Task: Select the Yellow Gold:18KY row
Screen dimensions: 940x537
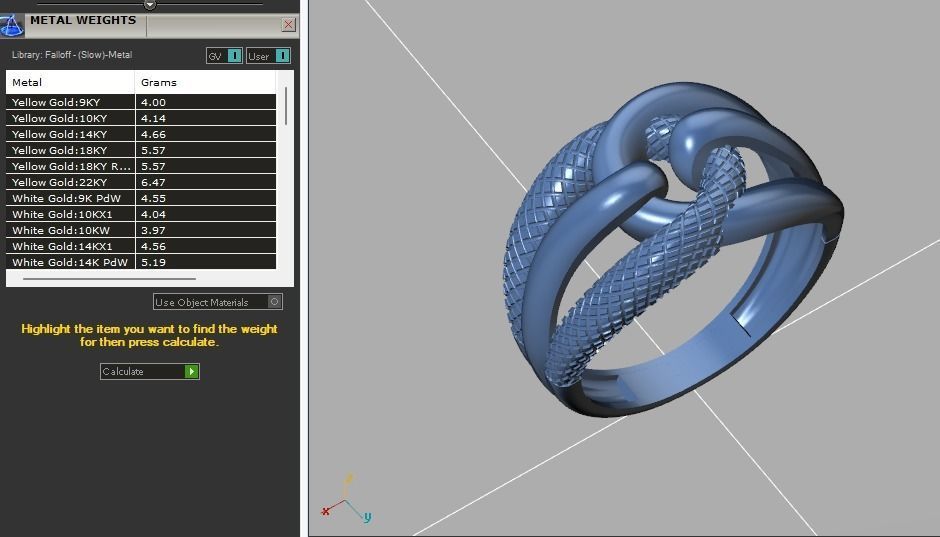Action: pyautogui.click(x=141, y=150)
